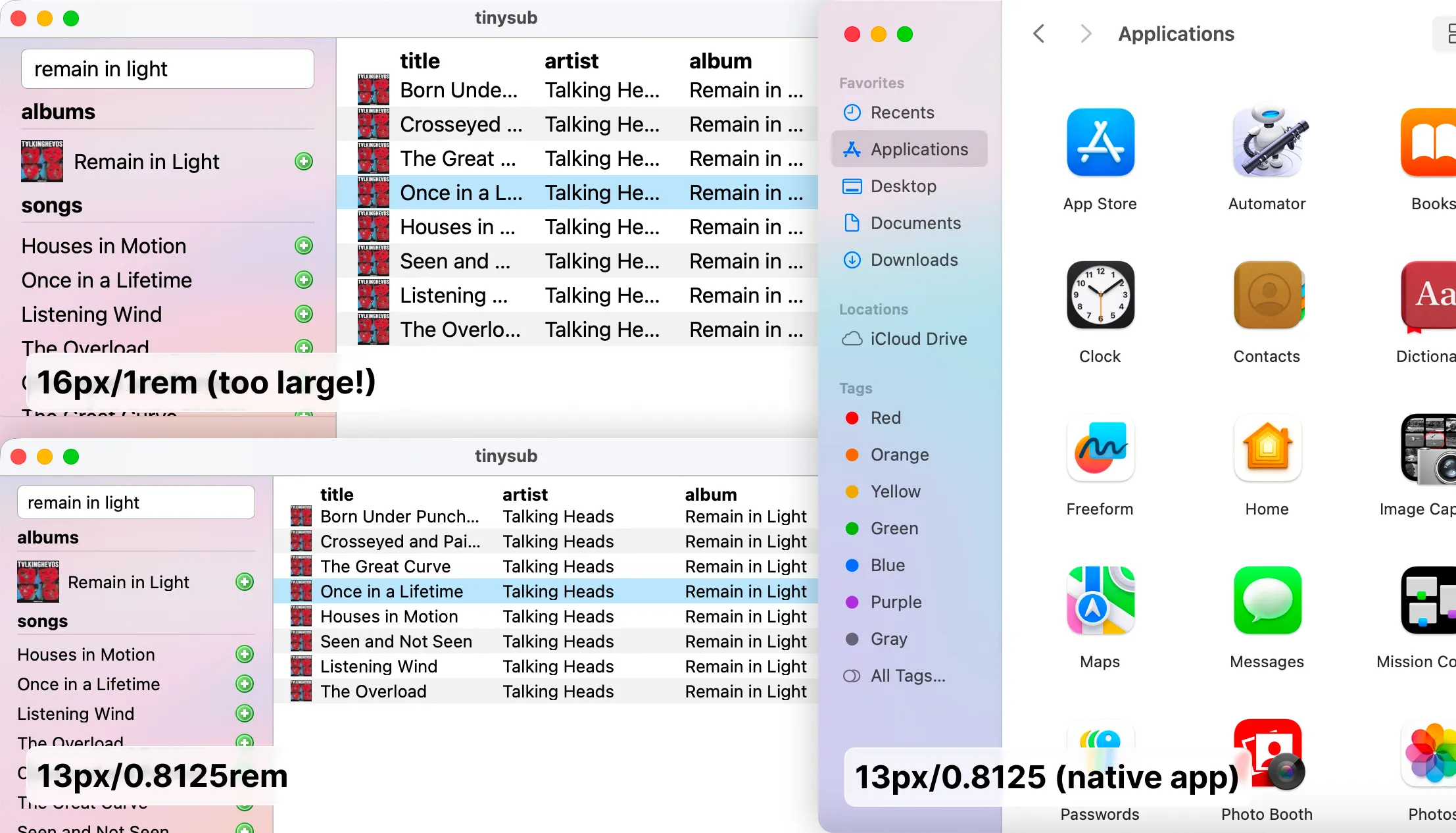Focus search field in top tinysub window

pos(167,69)
